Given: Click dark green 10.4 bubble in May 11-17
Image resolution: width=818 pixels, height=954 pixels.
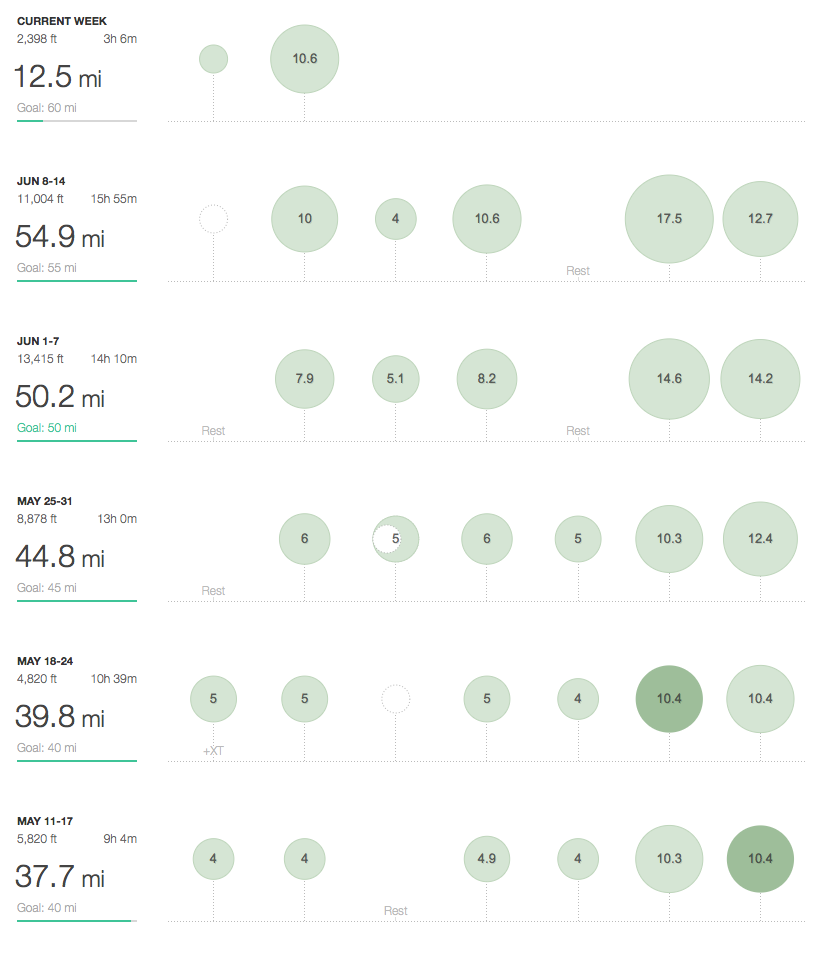Looking at the screenshot, I should tap(760, 859).
